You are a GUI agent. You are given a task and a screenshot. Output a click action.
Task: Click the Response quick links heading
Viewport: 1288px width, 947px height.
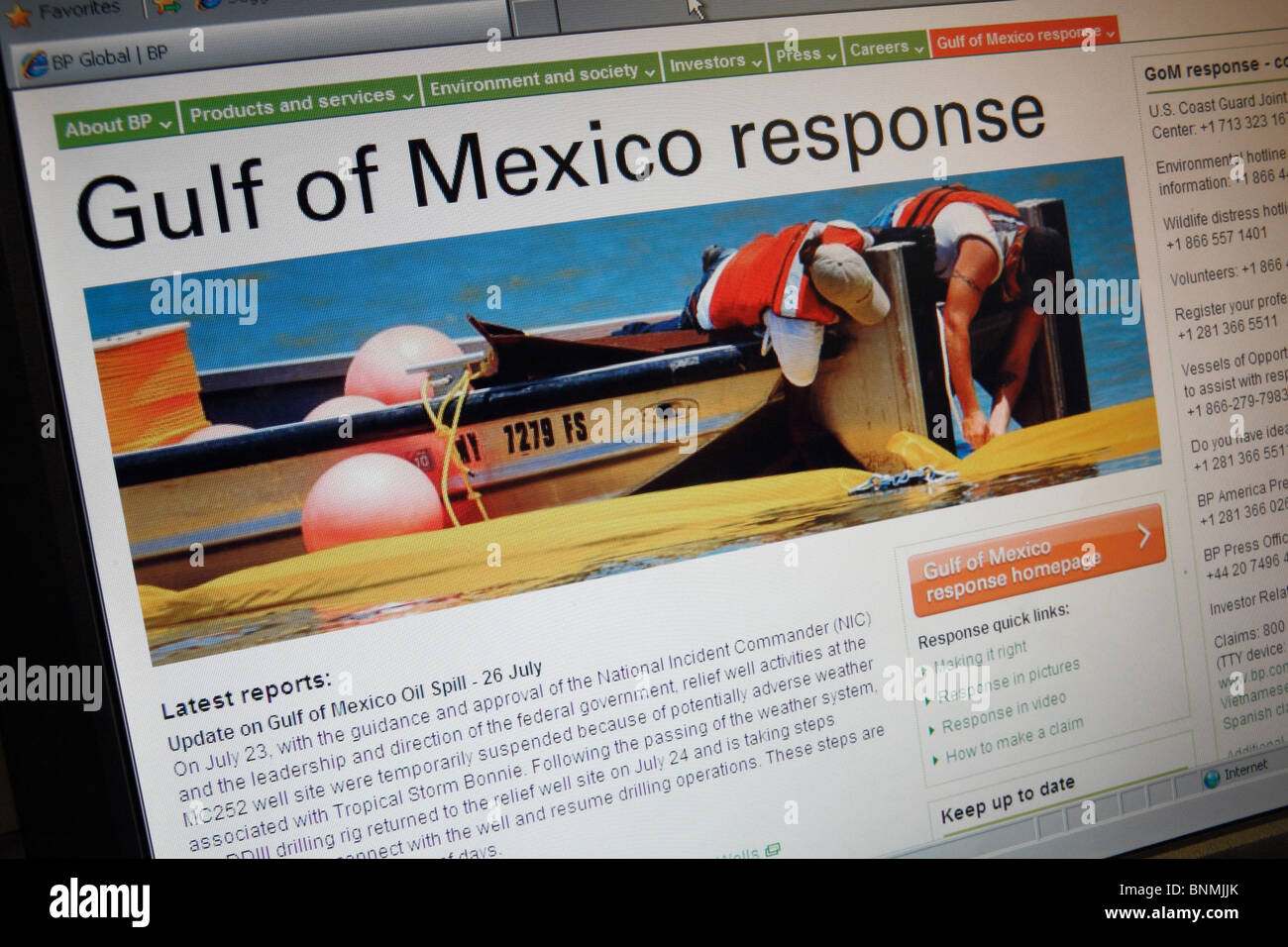pos(993,626)
